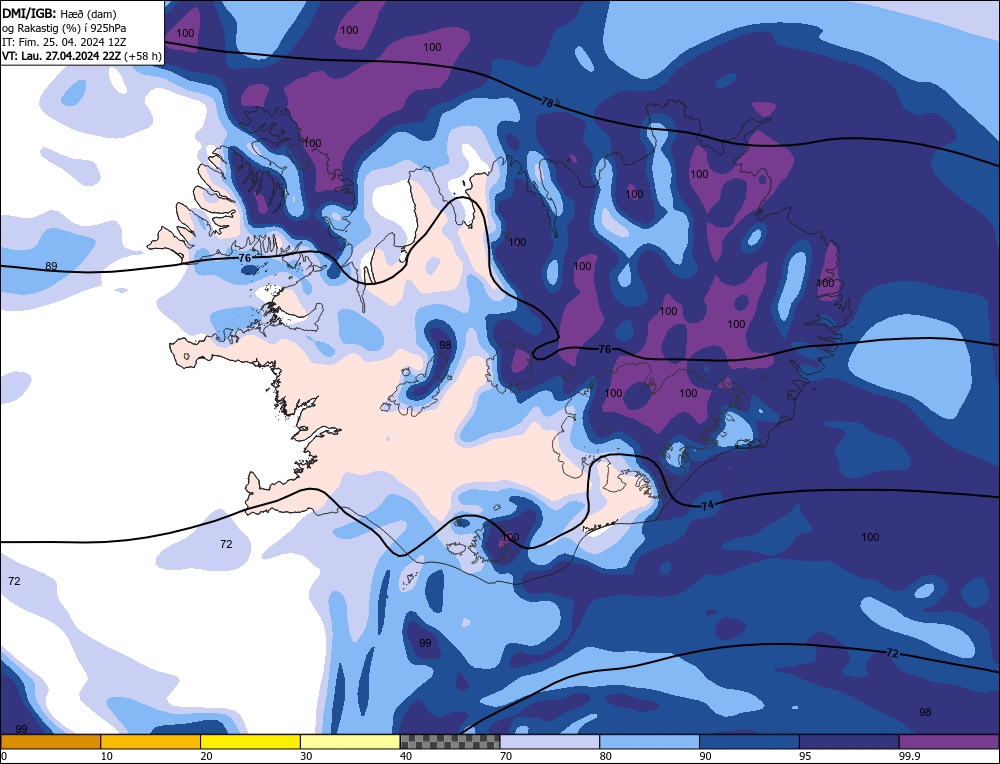Click the 'DMI/IGB: Hæð (dam)' title line
1000x764 pixels.
tap(59, 13)
